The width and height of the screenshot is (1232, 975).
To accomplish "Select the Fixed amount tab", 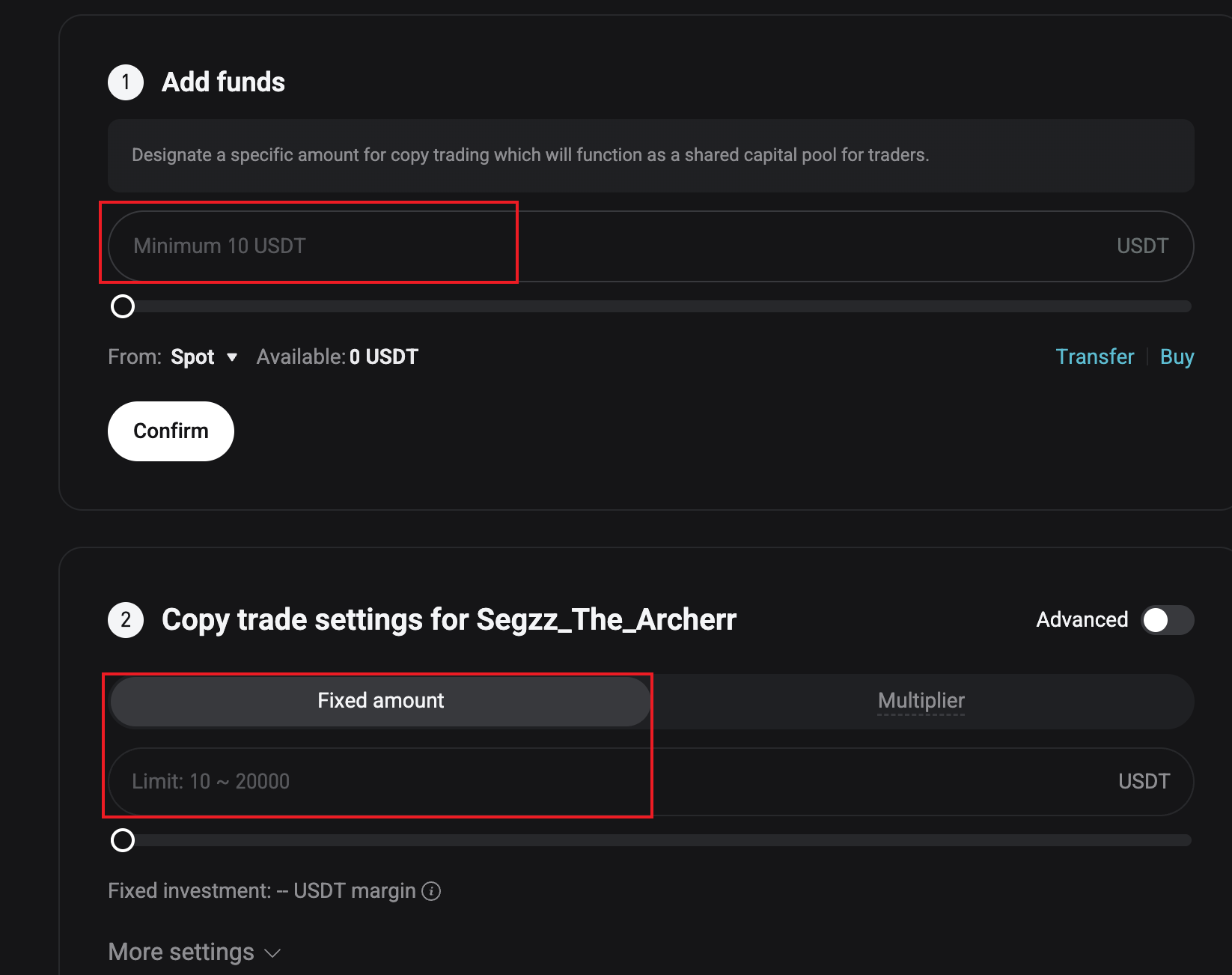I will (x=380, y=701).
